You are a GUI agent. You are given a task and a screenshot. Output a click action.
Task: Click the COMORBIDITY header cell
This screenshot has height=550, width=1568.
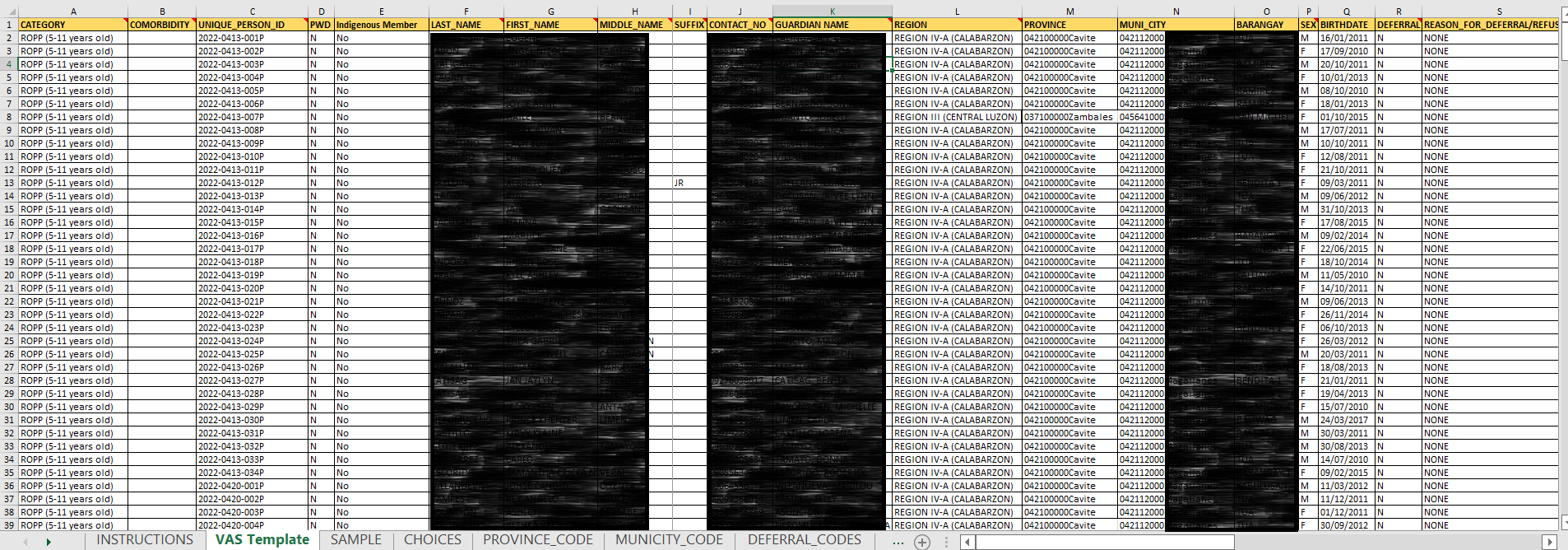[162, 25]
